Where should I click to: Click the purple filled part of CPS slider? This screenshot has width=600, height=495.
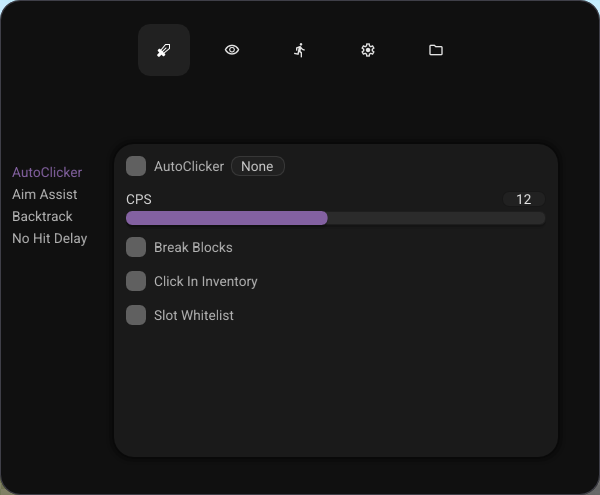coord(226,218)
